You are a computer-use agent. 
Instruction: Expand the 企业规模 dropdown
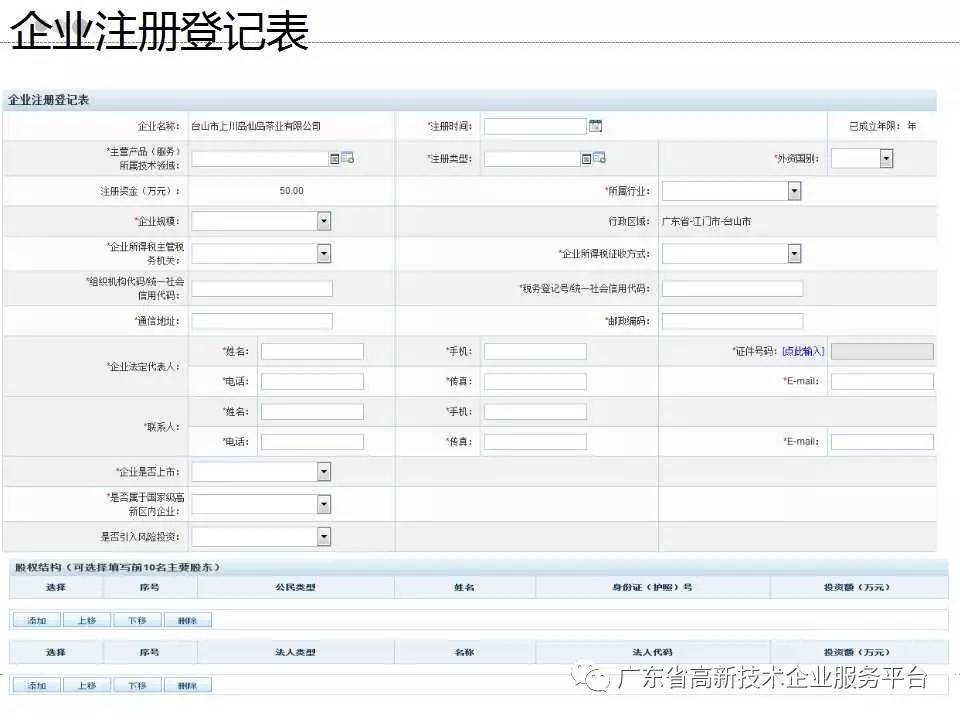pyautogui.click(x=323, y=221)
